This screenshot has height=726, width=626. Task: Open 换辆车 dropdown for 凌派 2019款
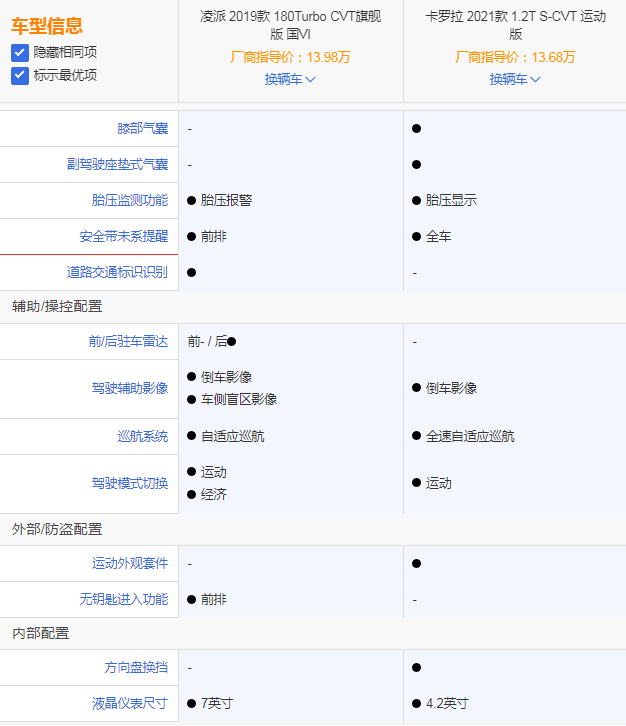click(290, 79)
